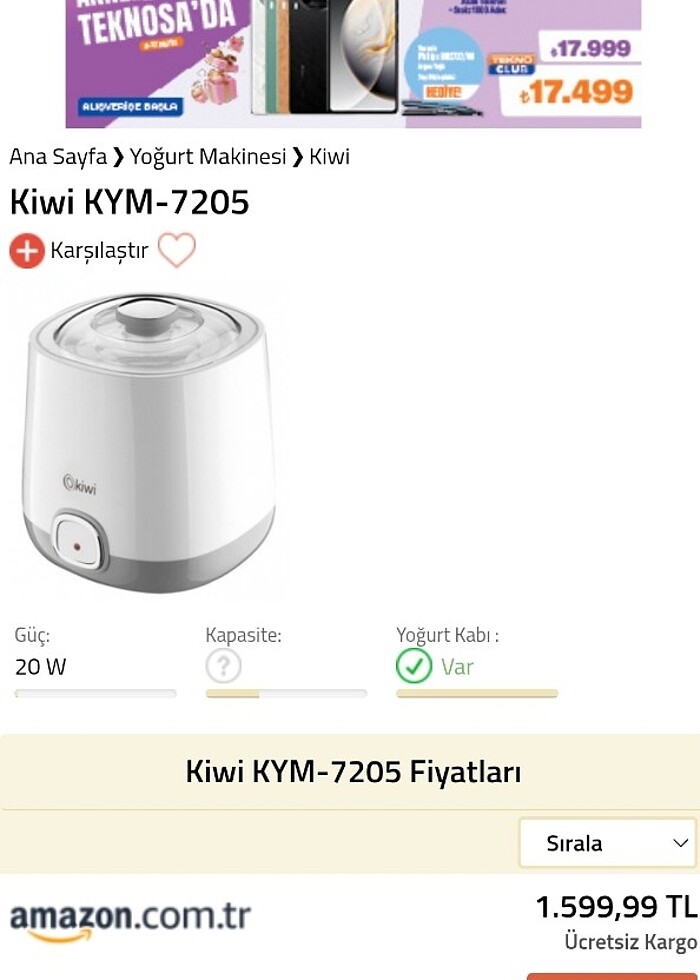Click ALIŞVERİŞE BAŞLA button in banner
700x980 pixels.
131,106
